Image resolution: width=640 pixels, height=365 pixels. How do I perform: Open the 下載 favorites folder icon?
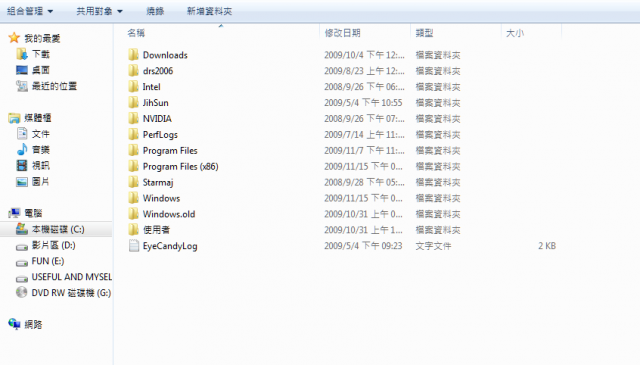click(22, 54)
